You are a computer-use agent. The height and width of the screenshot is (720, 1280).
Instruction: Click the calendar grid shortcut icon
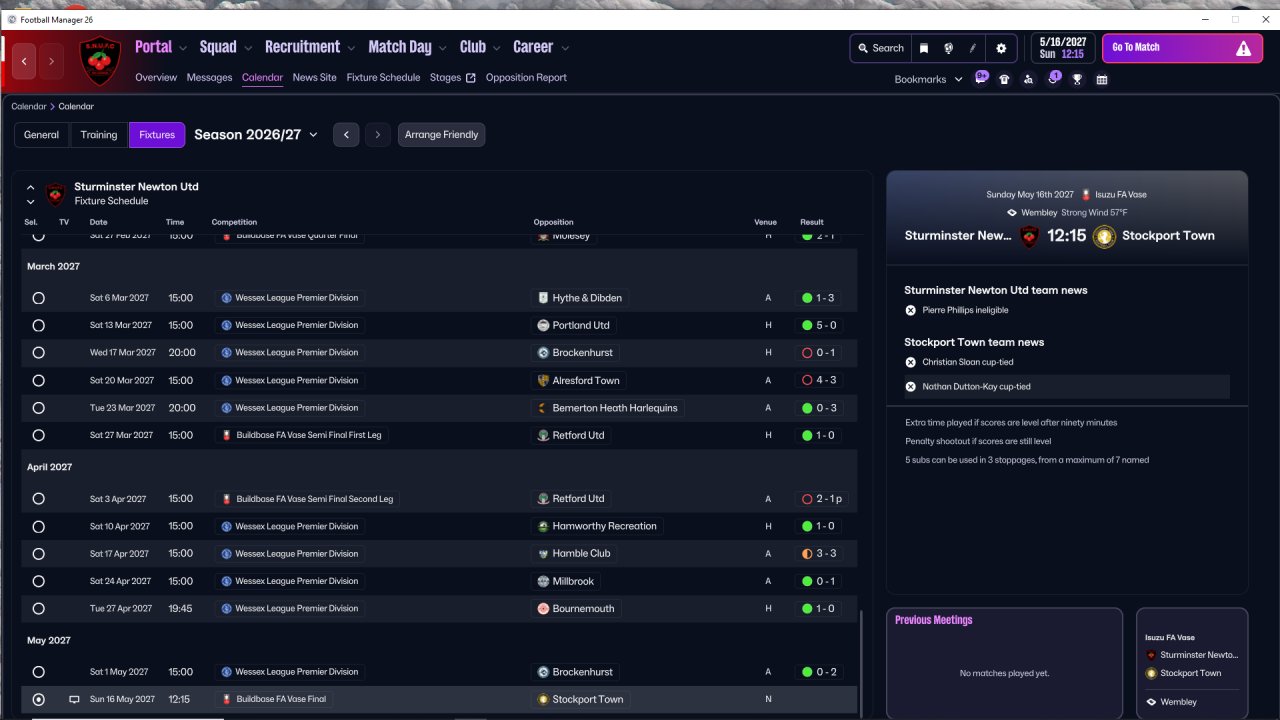pyautogui.click(x=1101, y=79)
